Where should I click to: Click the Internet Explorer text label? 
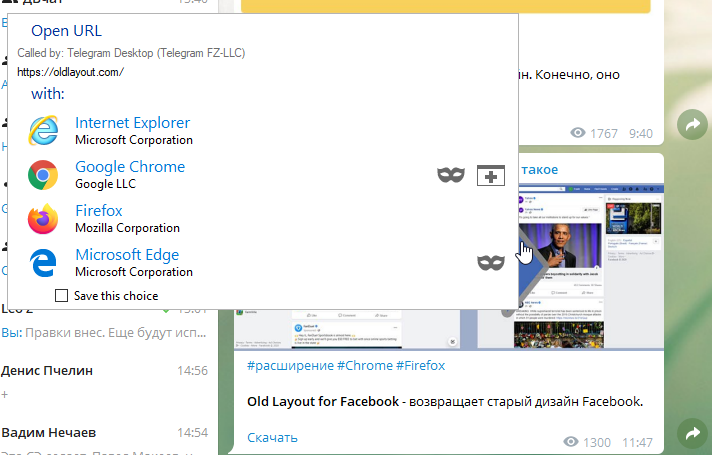[133, 123]
